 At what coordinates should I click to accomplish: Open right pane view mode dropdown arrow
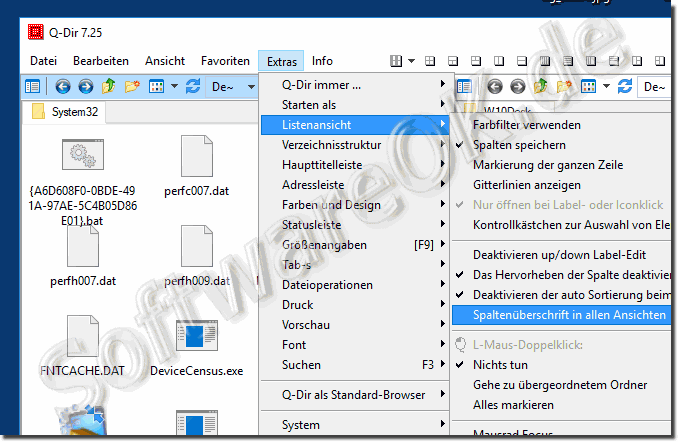click(606, 86)
